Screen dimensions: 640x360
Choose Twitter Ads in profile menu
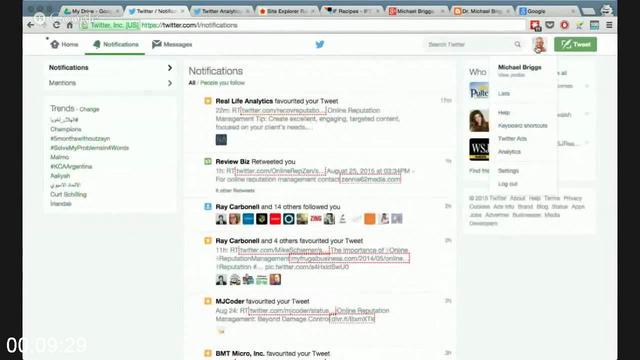point(512,138)
